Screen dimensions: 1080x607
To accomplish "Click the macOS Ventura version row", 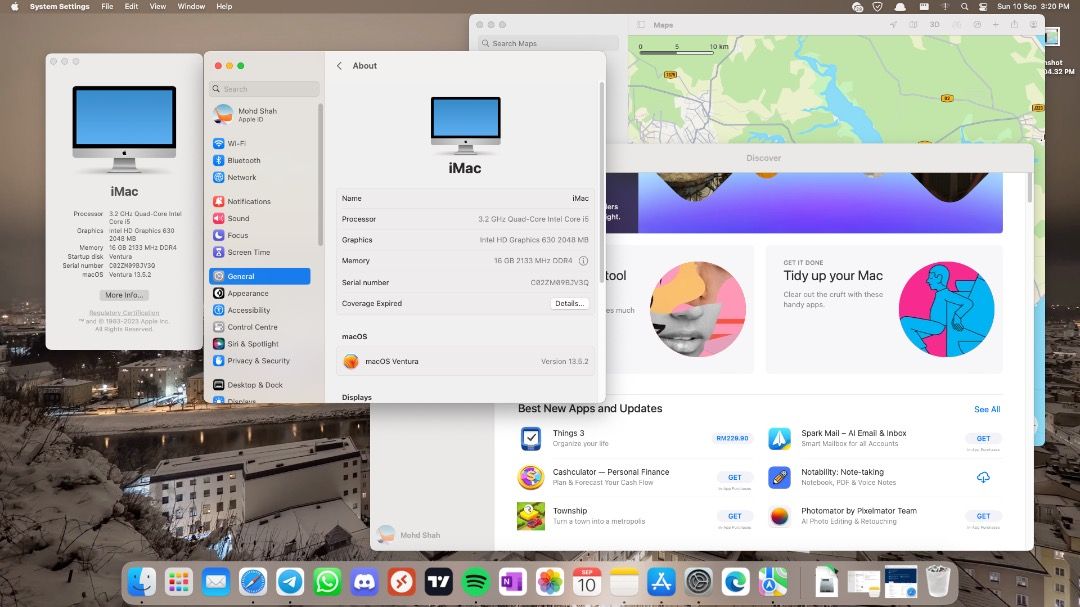I will tap(465, 361).
